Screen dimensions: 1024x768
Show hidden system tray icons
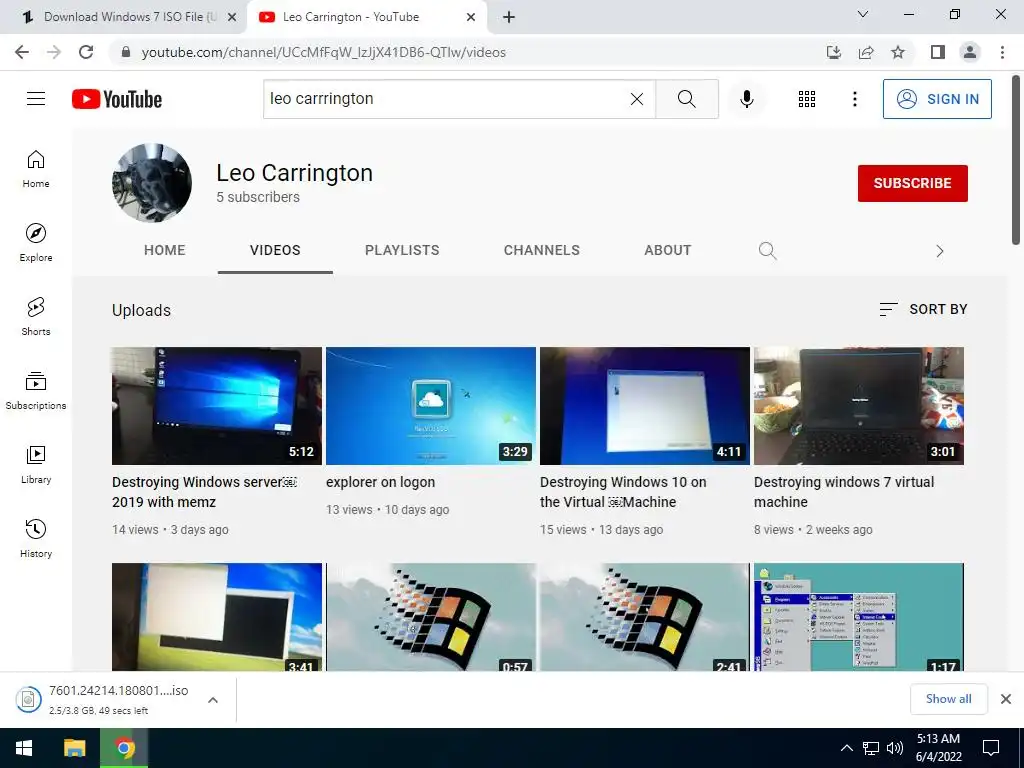846,748
